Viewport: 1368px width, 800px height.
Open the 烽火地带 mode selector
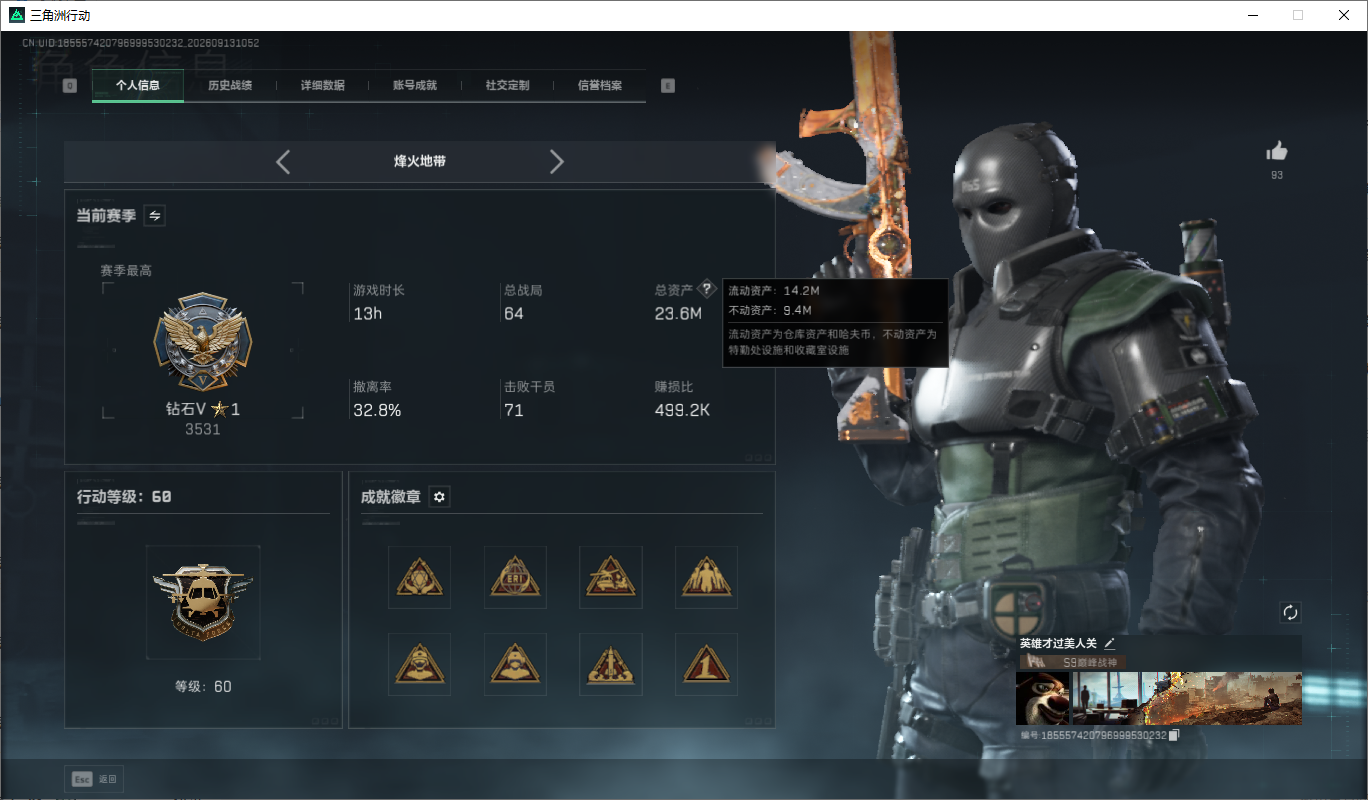click(420, 161)
